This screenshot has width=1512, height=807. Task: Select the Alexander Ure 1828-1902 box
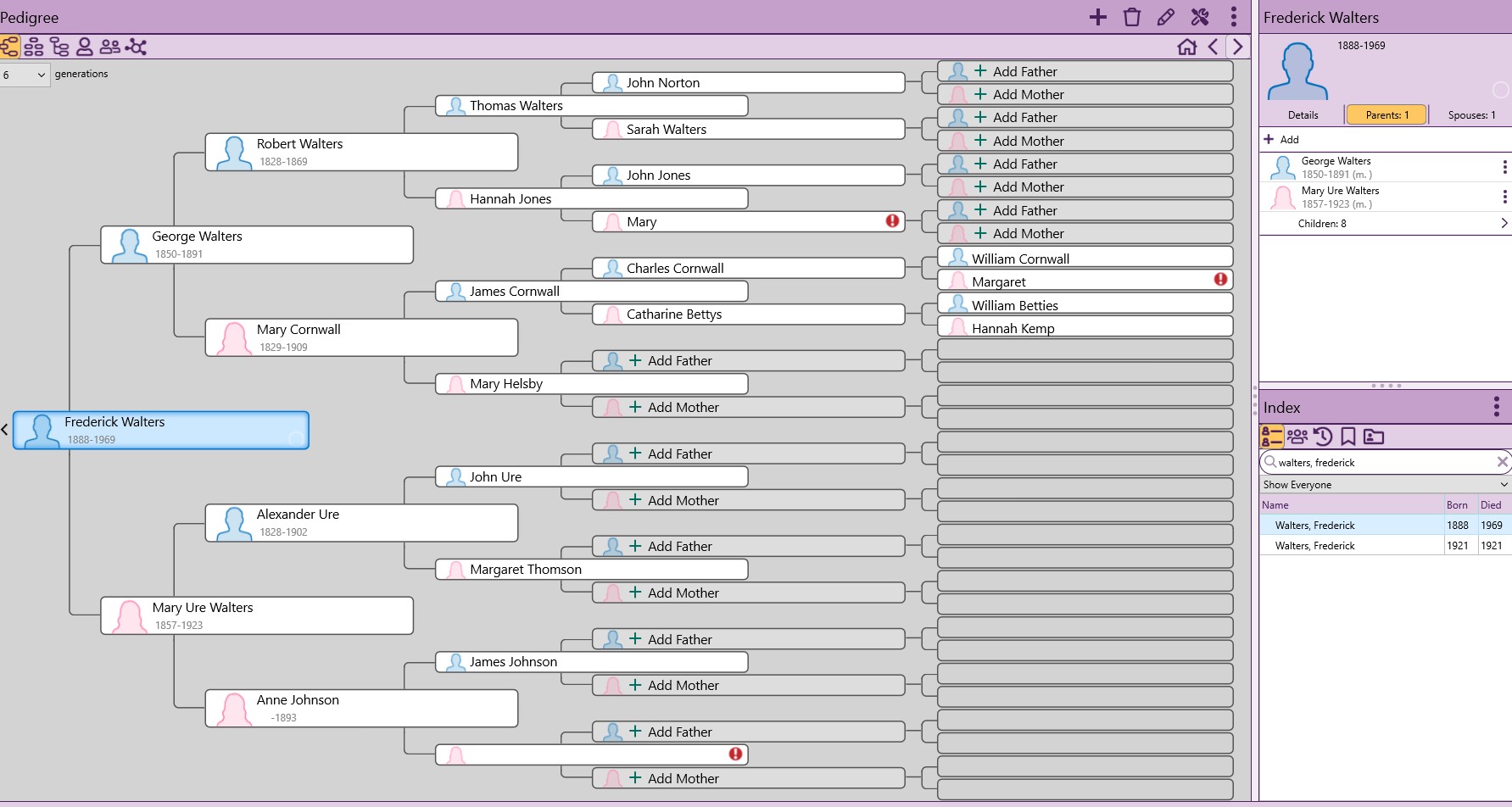[361, 523]
